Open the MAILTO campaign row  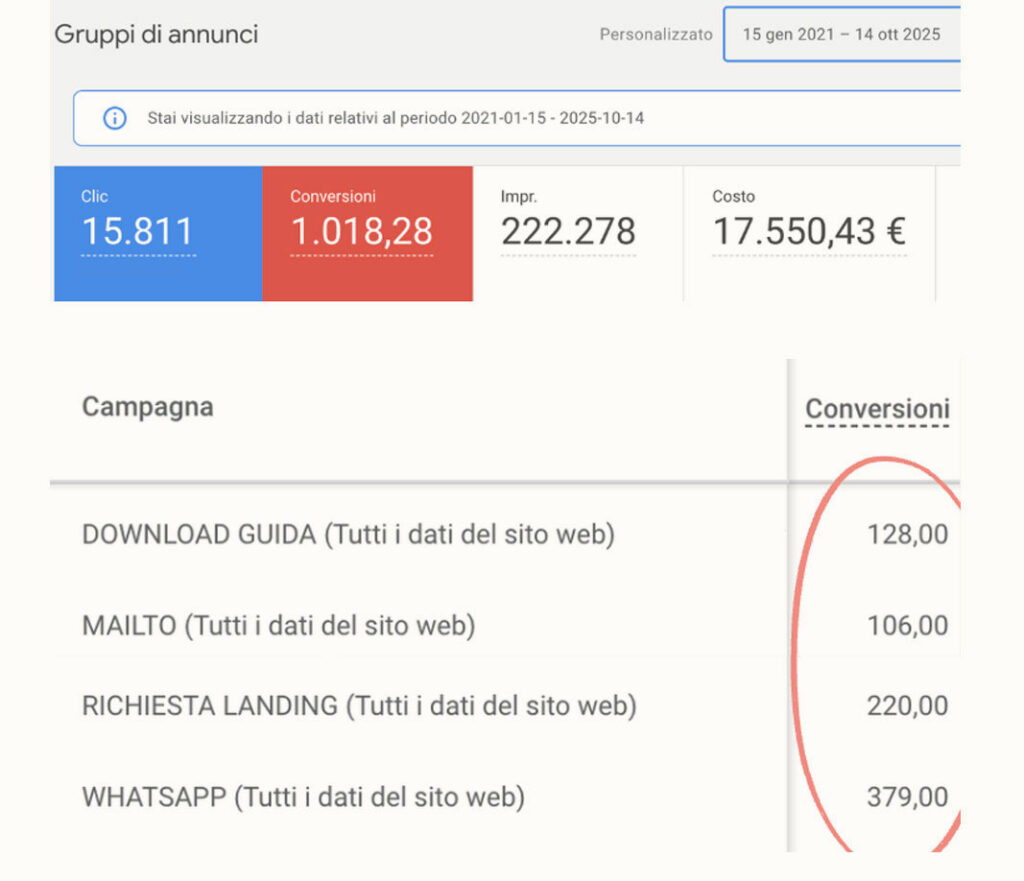click(x=278, y=626)
